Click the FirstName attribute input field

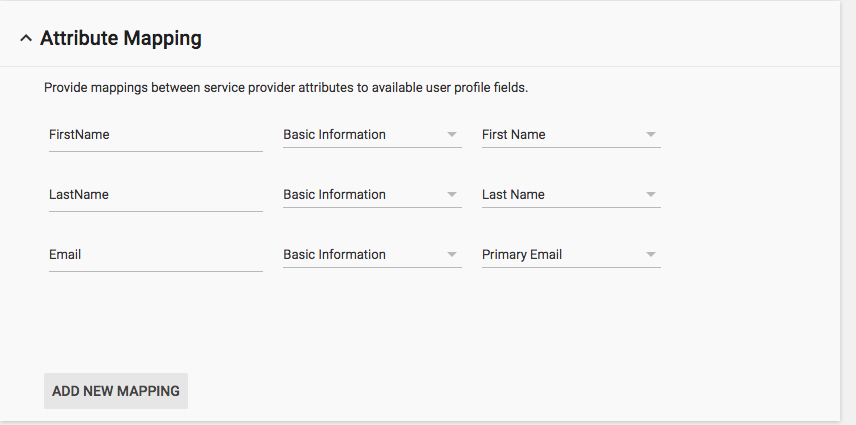coord(155,135)
